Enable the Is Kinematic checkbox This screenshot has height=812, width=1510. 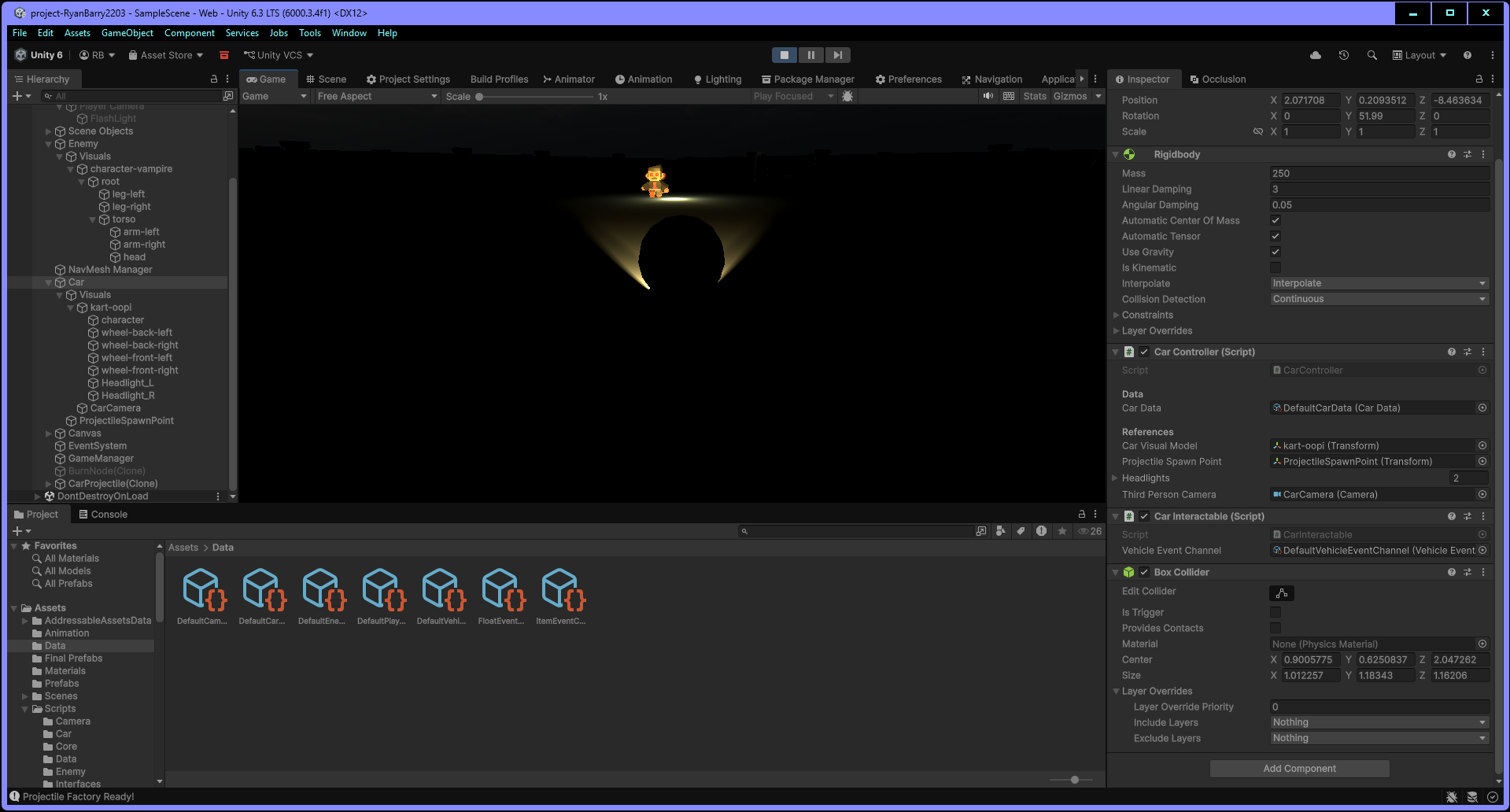1276,268
